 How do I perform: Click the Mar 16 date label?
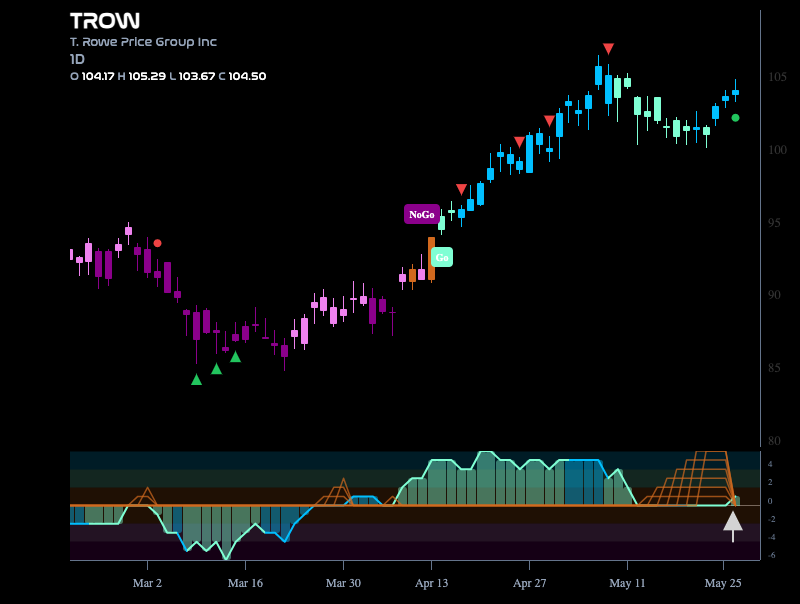[x=245, y=583]
